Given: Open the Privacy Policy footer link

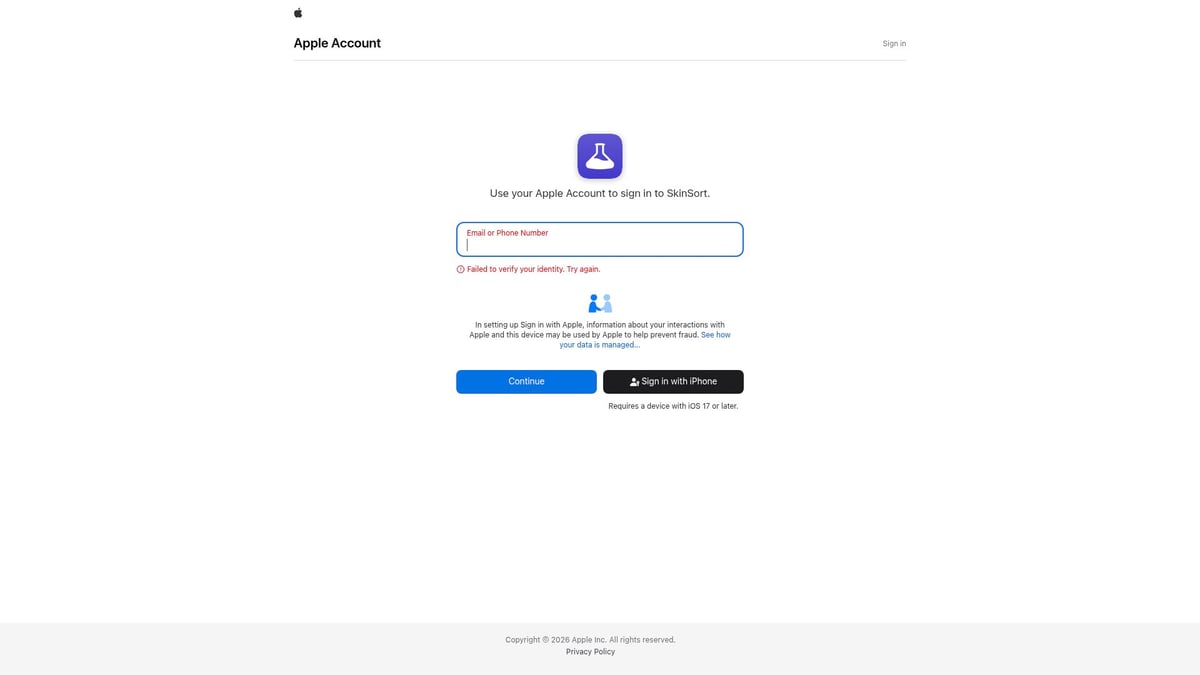Looking at the screenshot, I should tap(590, 652).
